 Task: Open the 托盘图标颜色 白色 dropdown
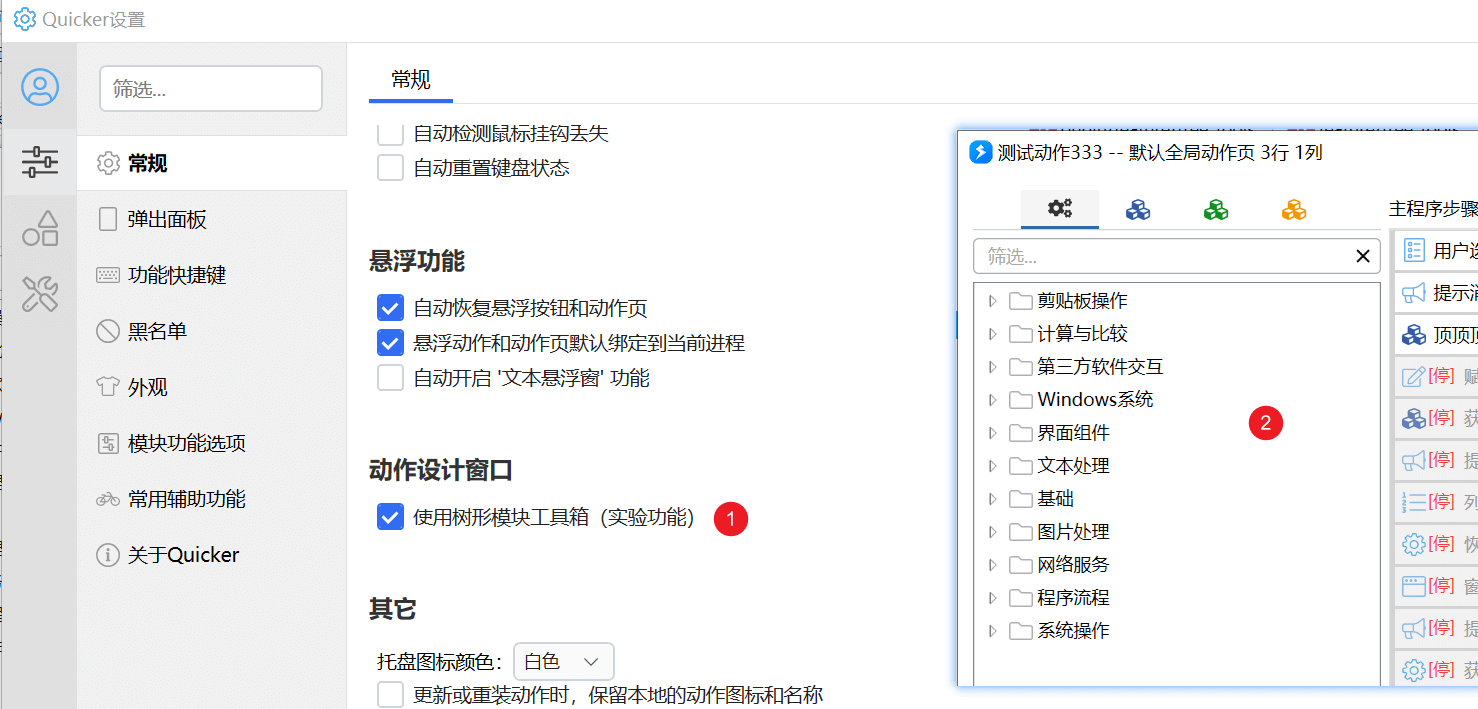(563, 662)
